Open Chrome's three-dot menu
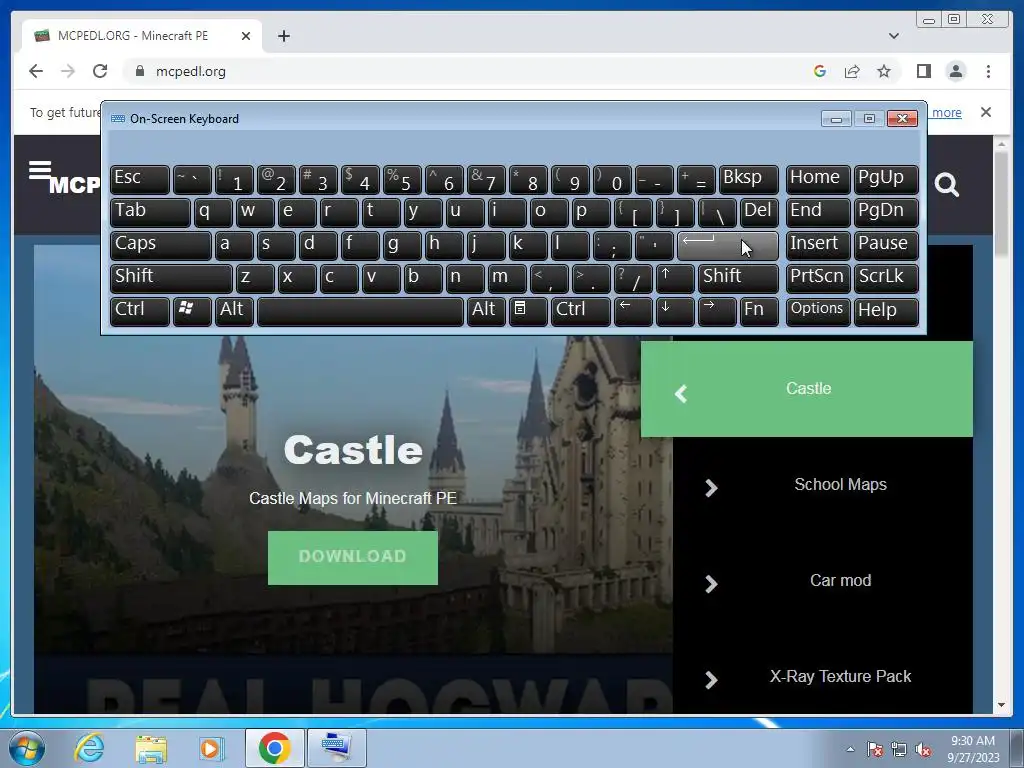This screenshot has width=1024, height=768. coord(988,71)
